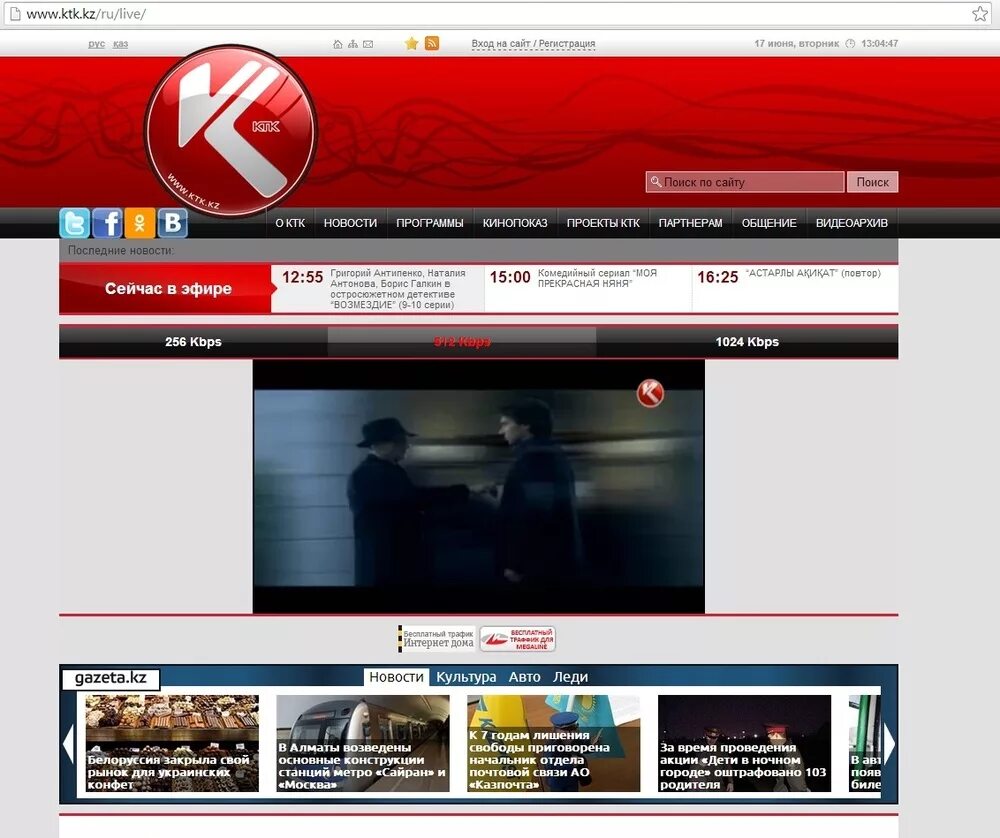Go to next gazeta.kz news with right arrow
The image size is (1000, 838).
[889, 743]
